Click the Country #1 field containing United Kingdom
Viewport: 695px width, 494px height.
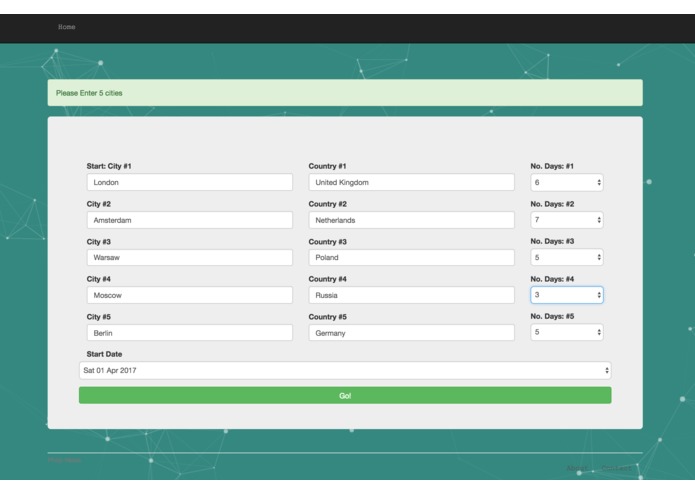click(411, 182)
